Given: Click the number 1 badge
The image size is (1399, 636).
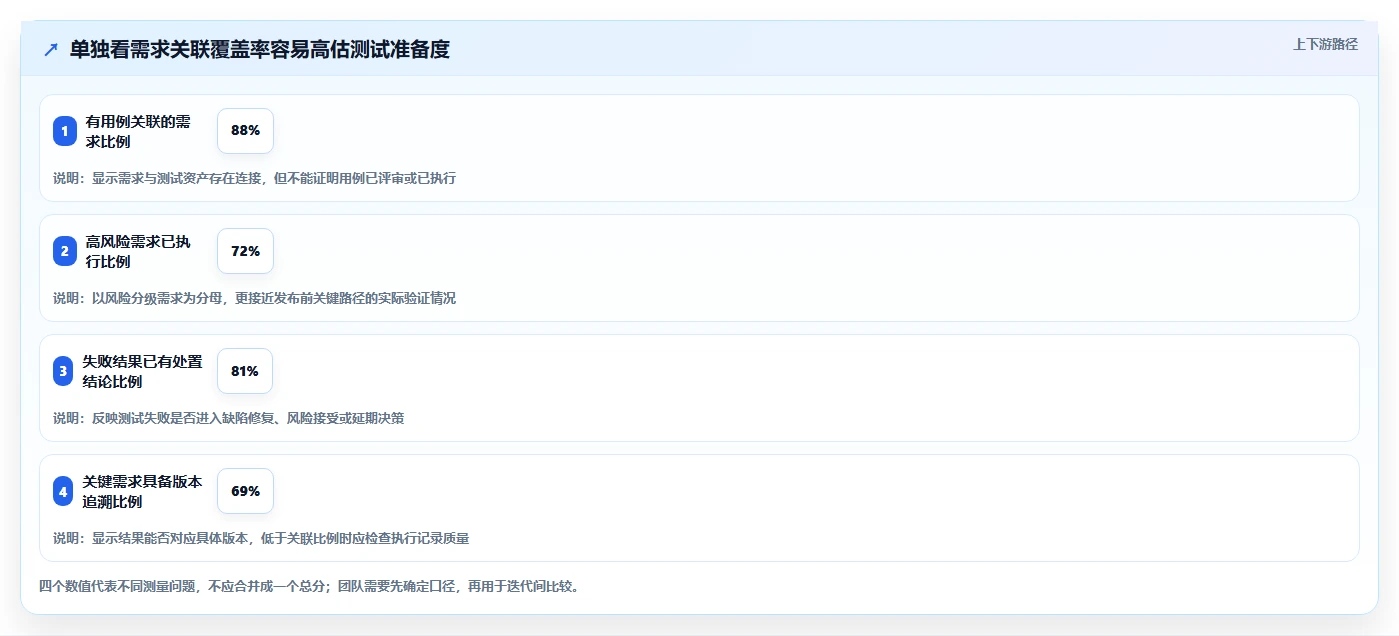Looking at the screenshot, I should tap(65, 131).
